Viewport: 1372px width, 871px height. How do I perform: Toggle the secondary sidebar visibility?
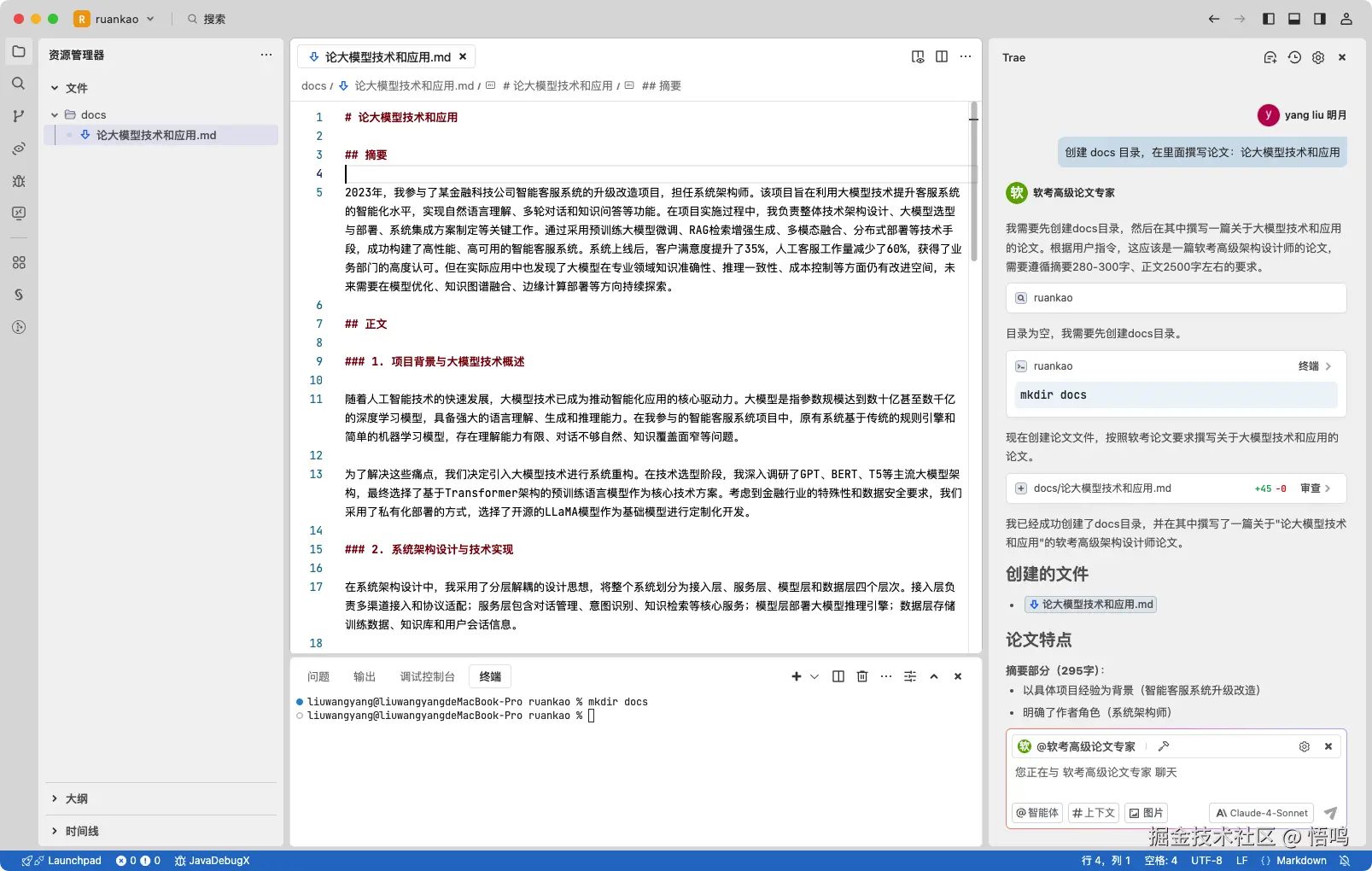(1320, 19)
